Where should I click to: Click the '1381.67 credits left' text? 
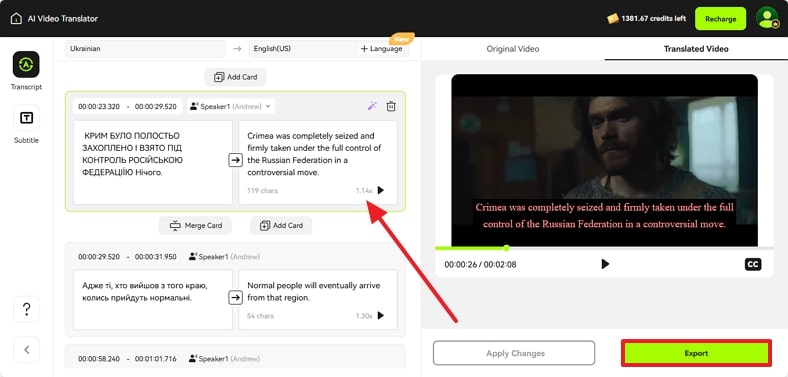653,19
